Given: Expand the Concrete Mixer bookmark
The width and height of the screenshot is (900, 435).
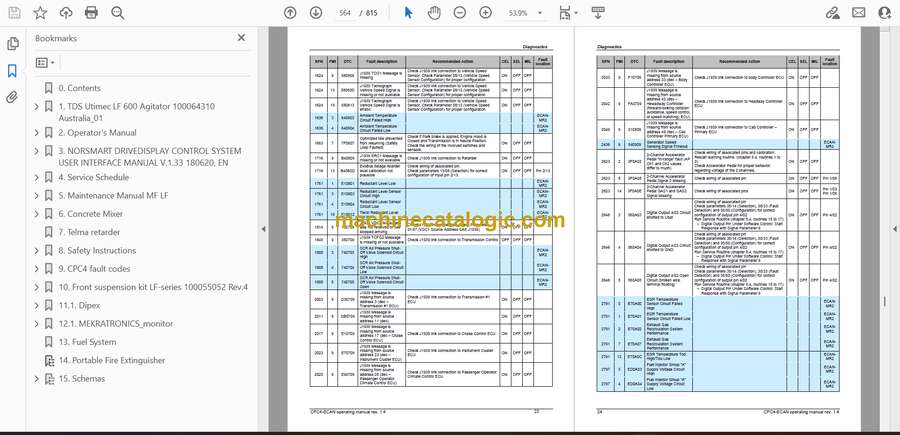Looking at the screenshot, I should pyautogui.click(x=37, y=214).
